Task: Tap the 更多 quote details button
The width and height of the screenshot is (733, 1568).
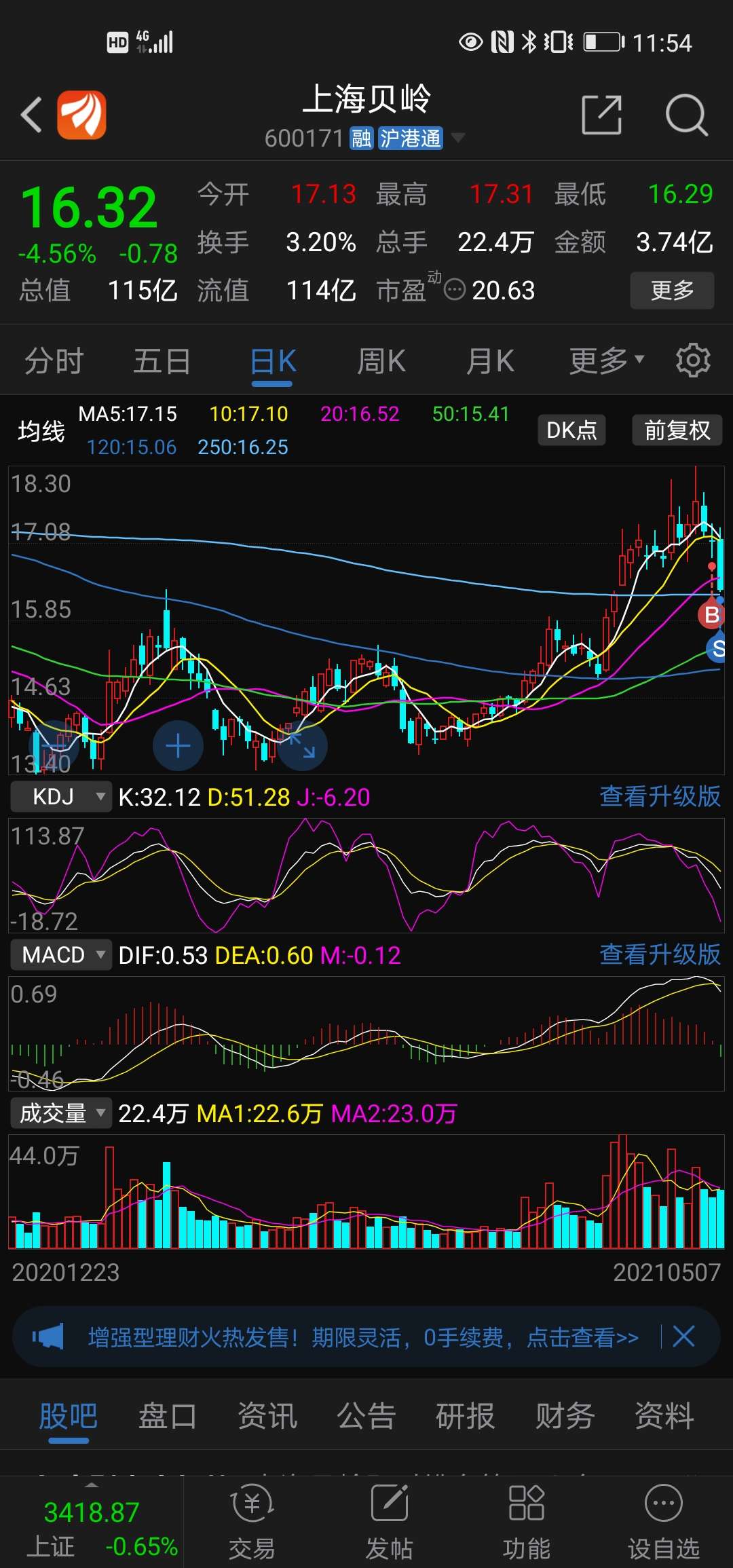Action: point(672,291)
